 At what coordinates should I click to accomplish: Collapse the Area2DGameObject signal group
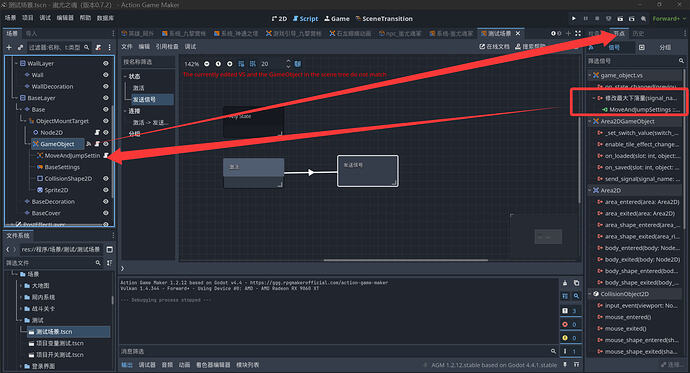590,121
